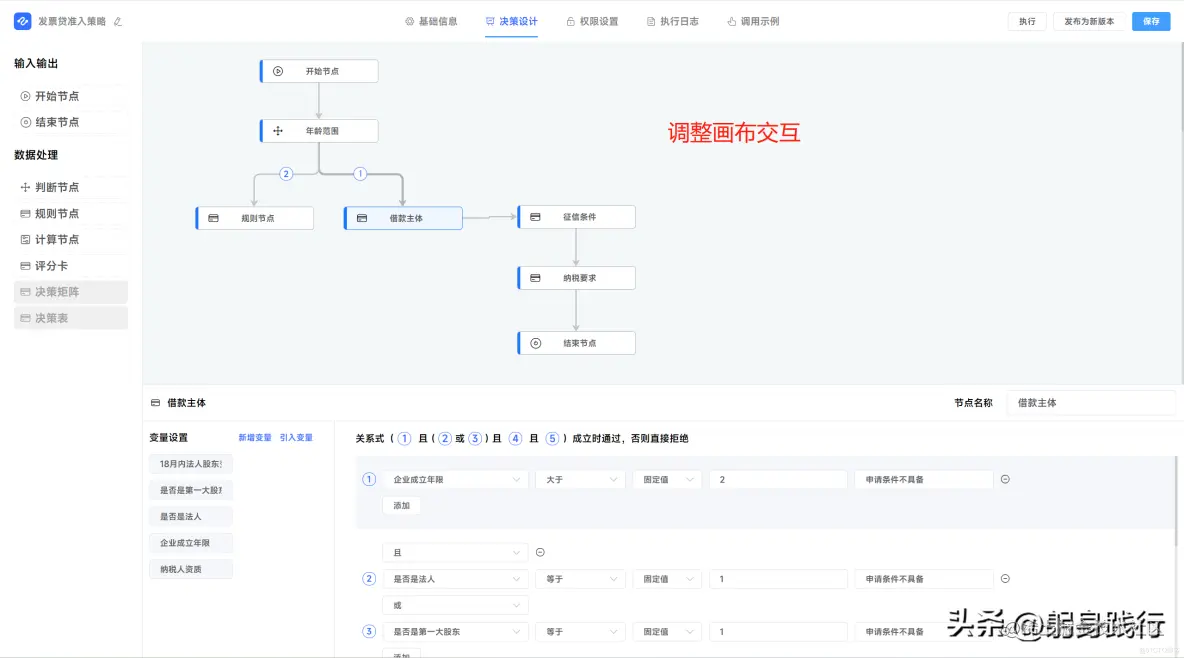Switch to the 权限设置 tab
This screenshot has width=1184, height=658.
594,20
